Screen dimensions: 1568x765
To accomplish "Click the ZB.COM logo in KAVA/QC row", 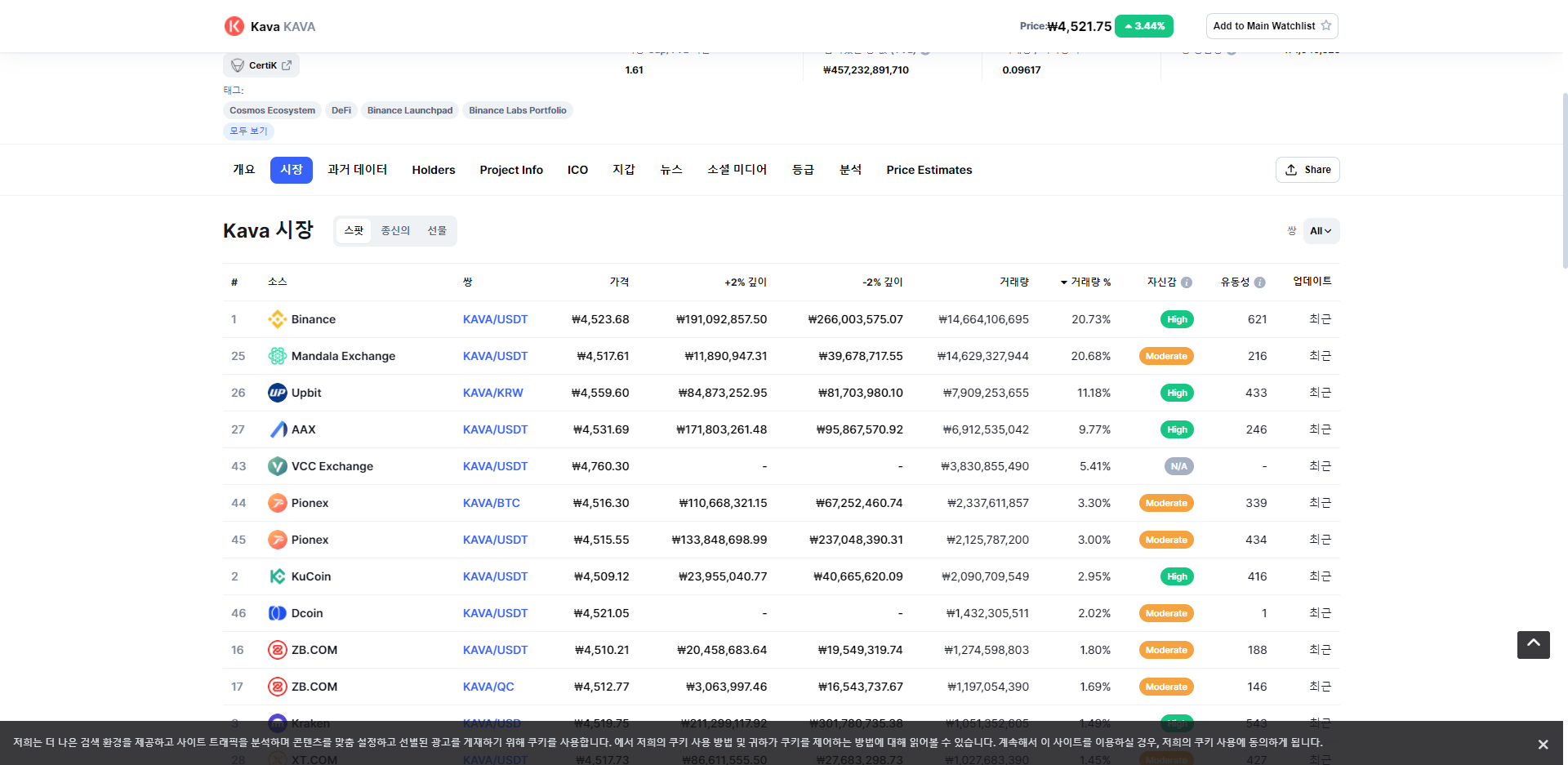I will pyautogui.click(x=278, y=687).
